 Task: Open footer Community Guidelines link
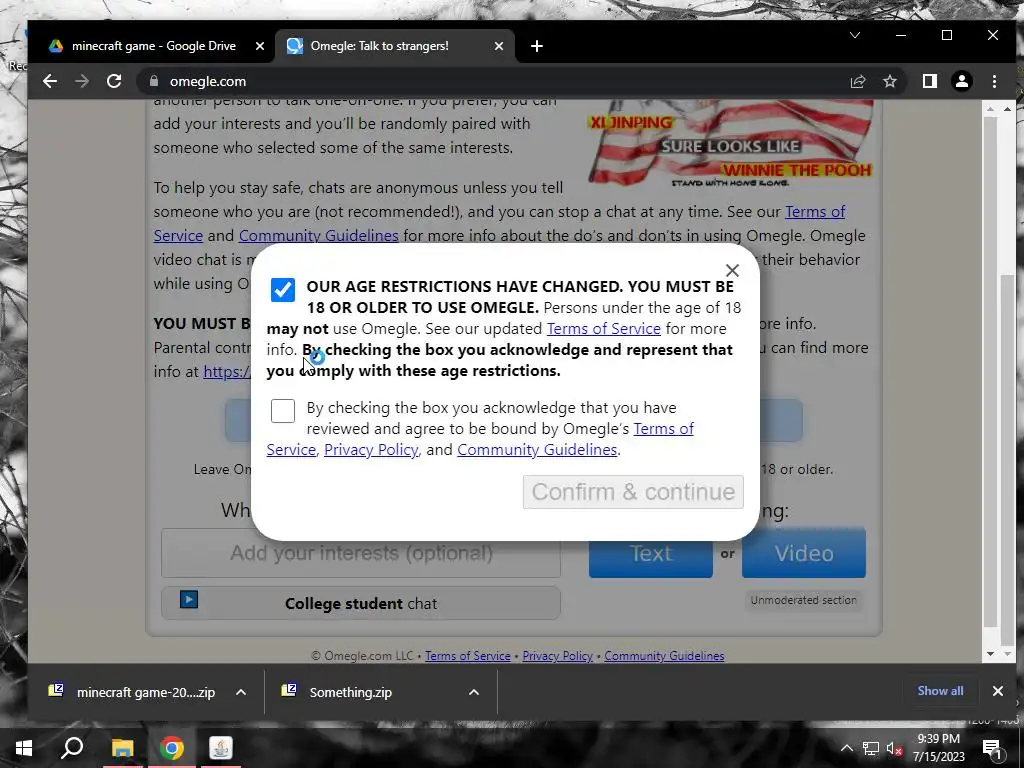[x=664, y=656]
